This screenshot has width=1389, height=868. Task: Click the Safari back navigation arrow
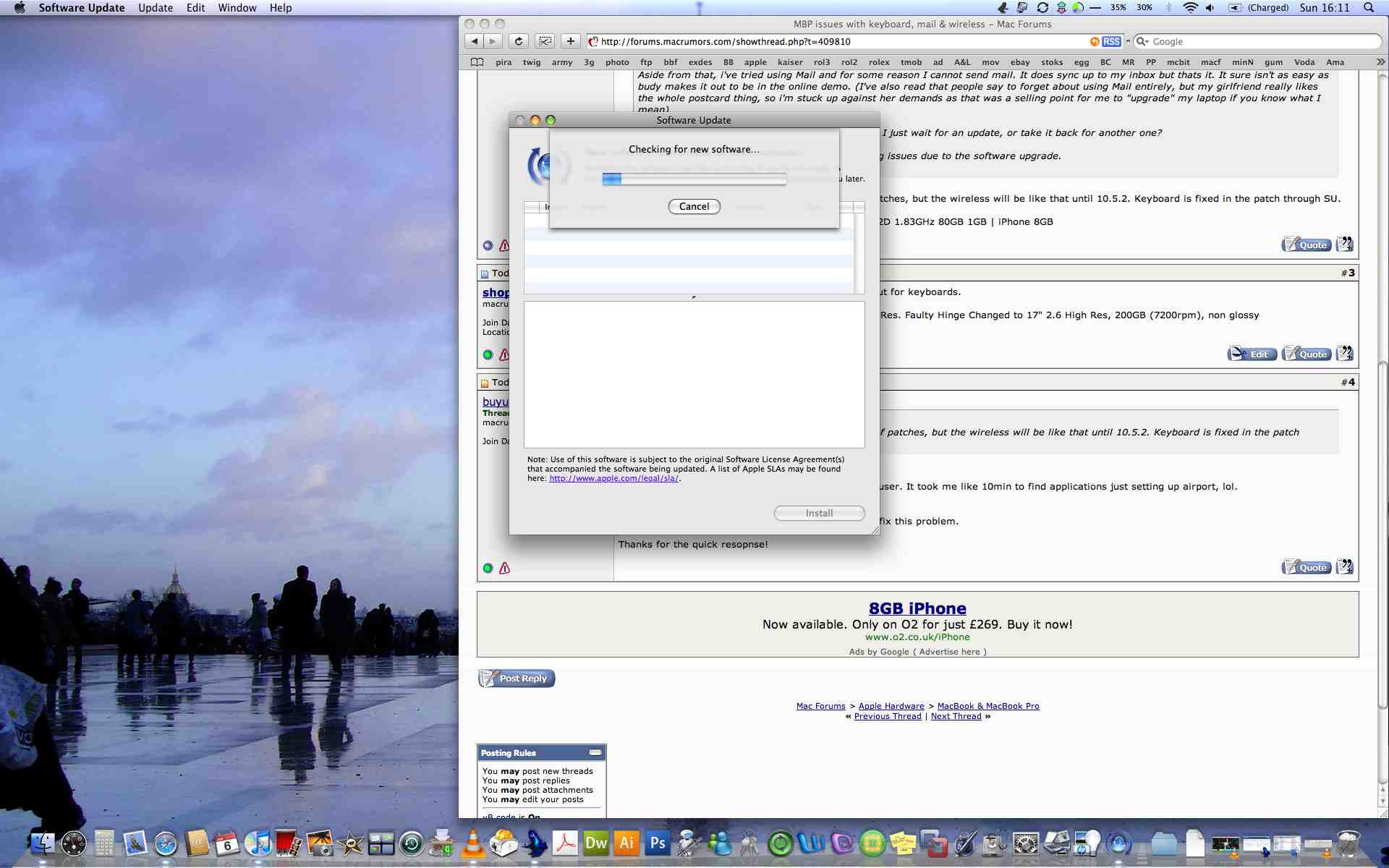(x=474, y=41)
